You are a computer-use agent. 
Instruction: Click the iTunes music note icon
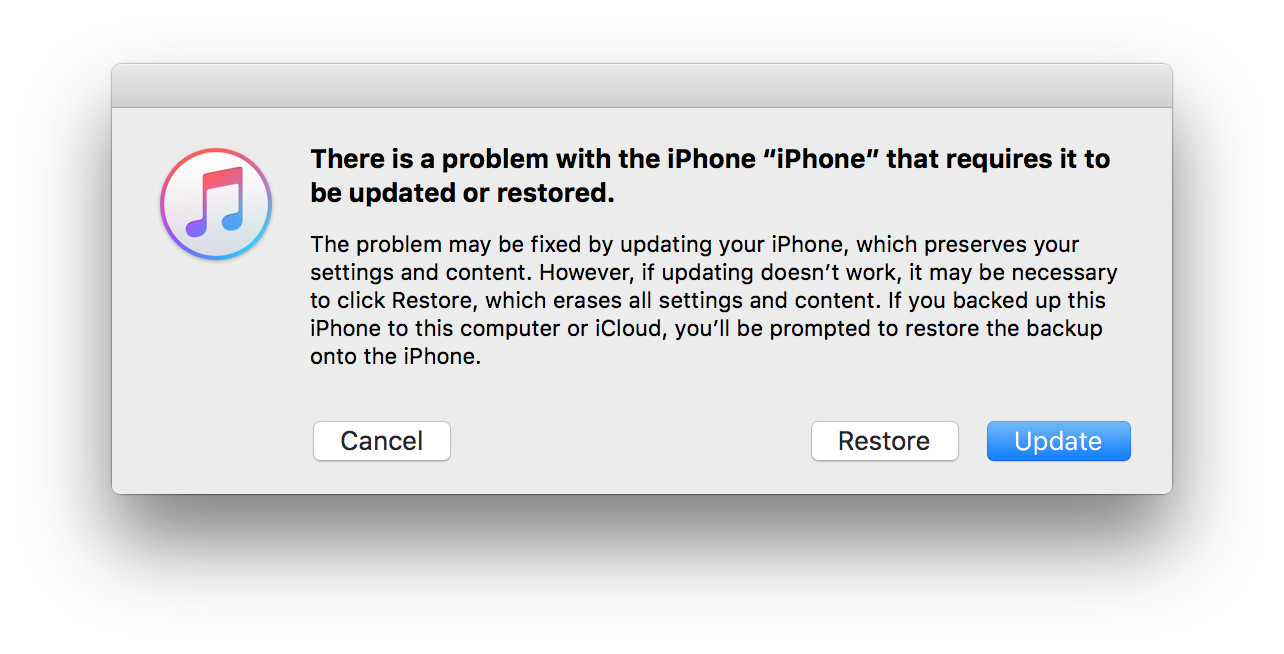click(216, 202)
